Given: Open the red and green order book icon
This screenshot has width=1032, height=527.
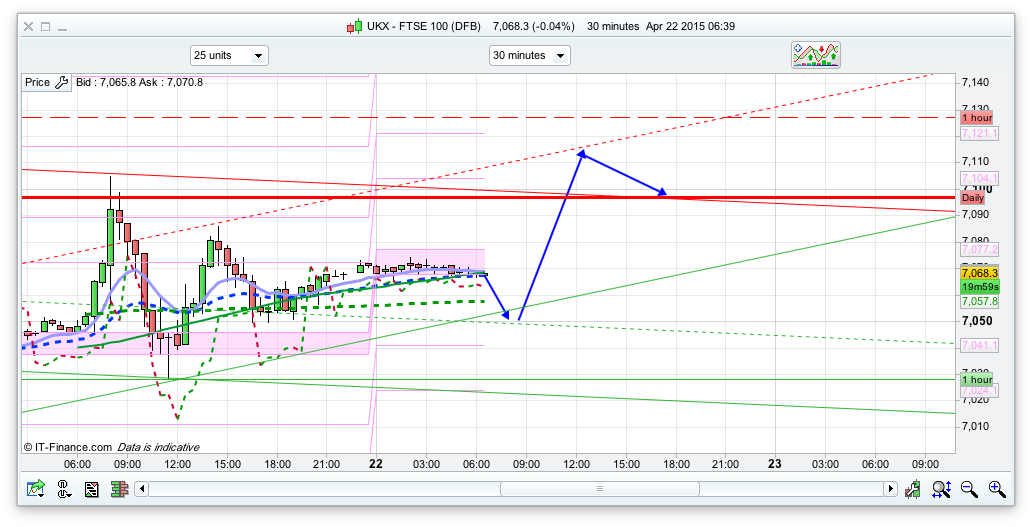Looking at the screenshot, I should (x=119, y=489).
